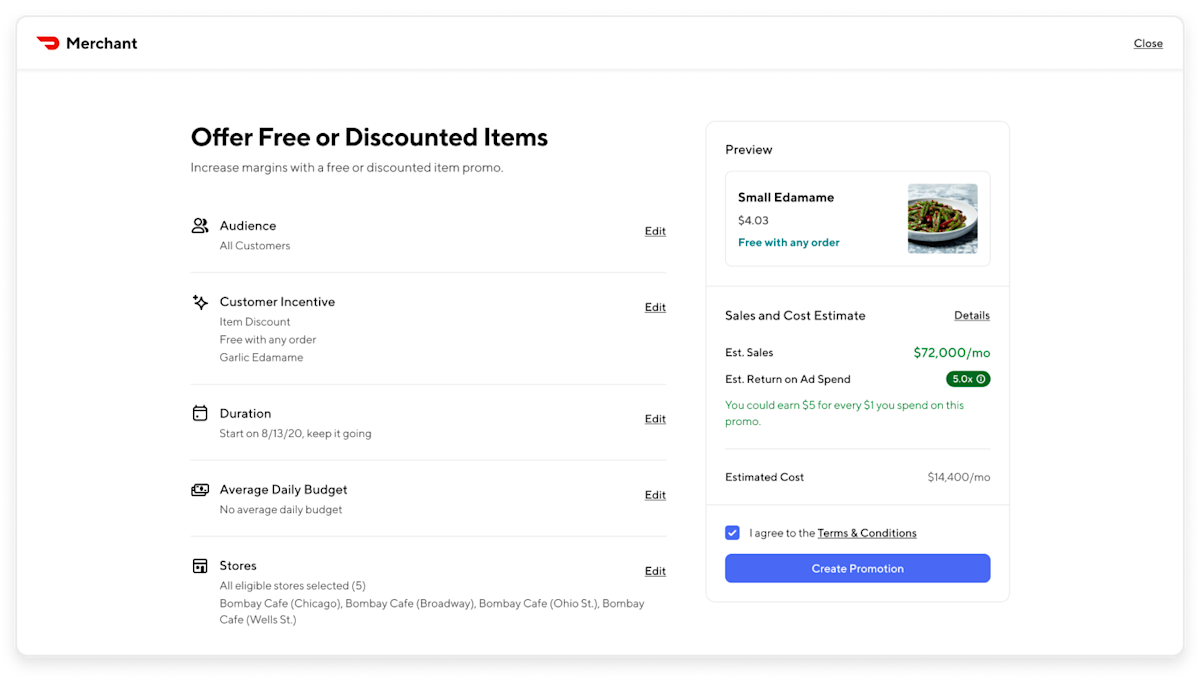Uncheck the Terms & Conditions agreement checkbox
1200x689 pixels.
[x=733, y=533]
